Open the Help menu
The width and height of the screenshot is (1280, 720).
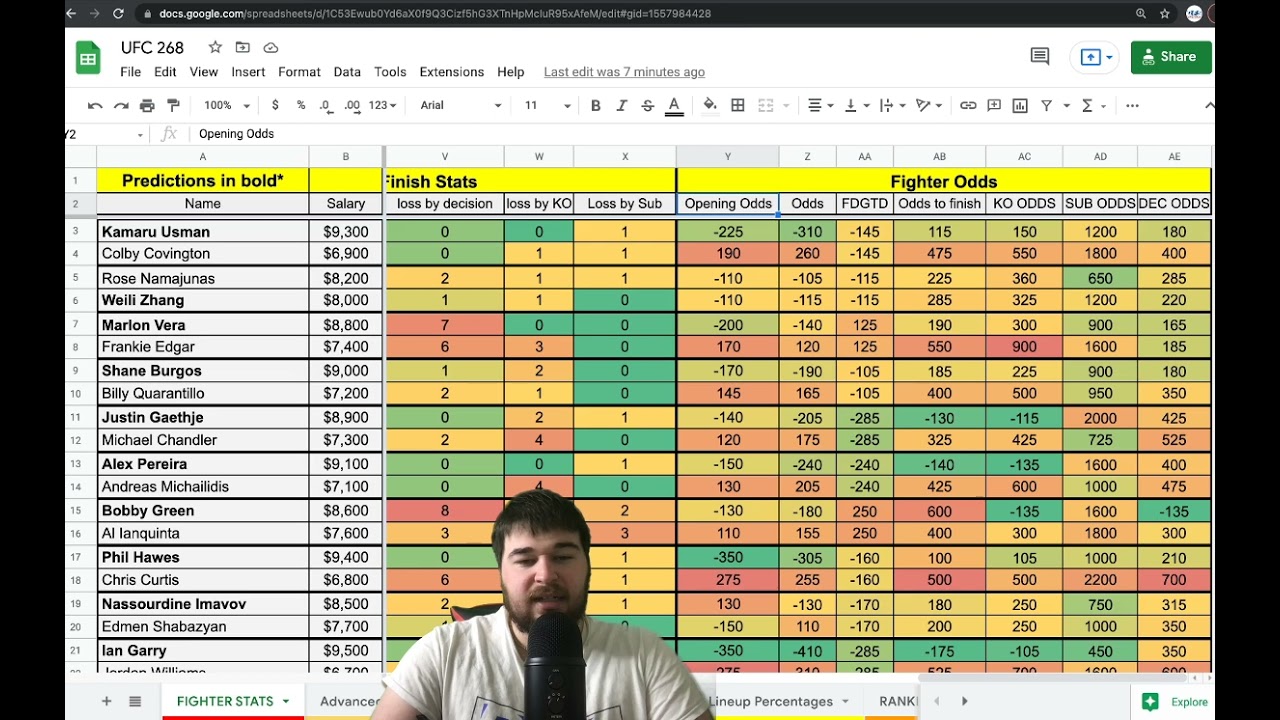(511, 72)
